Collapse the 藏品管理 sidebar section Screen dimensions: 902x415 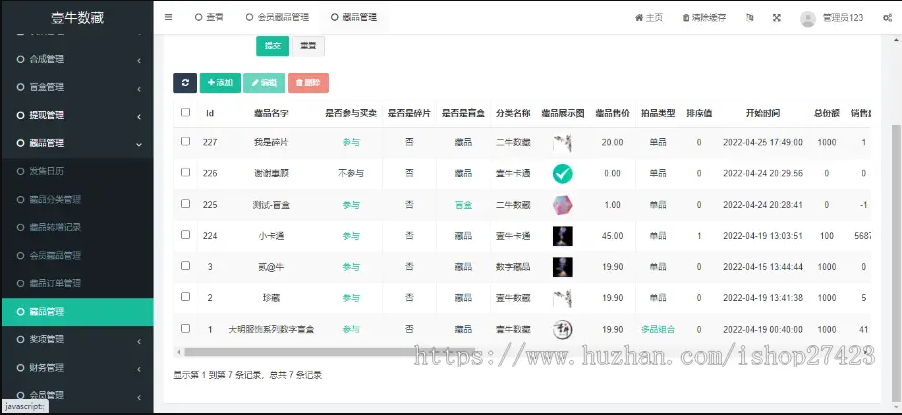[x=76, y=143]
